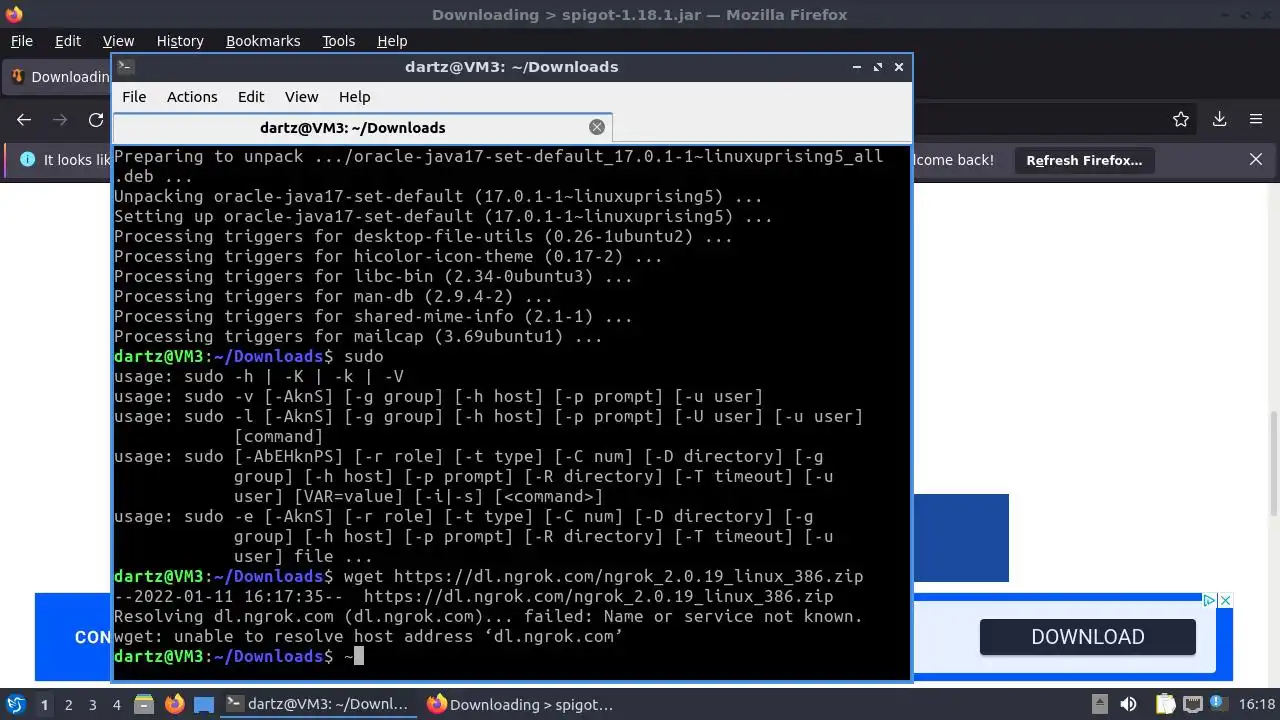Open Firefox downloads panel arrow icon
This screenshot has height=720, width=1280.
(1219, 119)
